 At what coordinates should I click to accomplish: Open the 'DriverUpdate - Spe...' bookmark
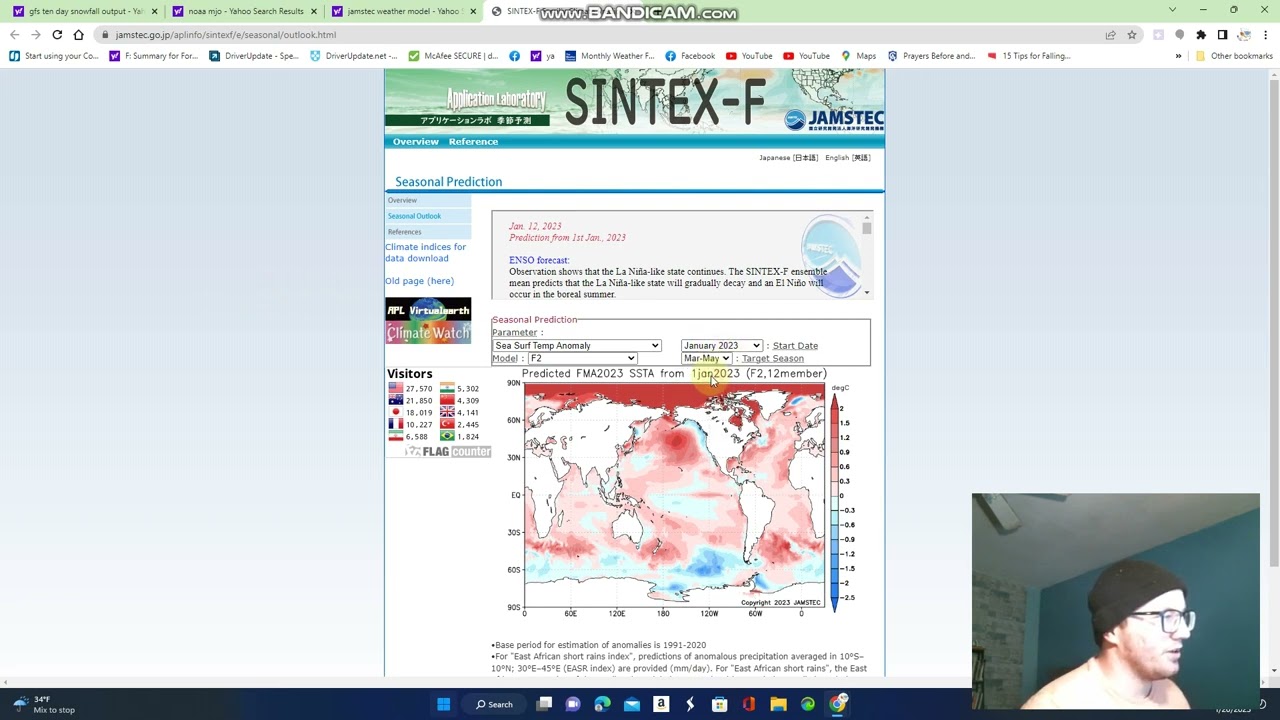pos(254,56)
